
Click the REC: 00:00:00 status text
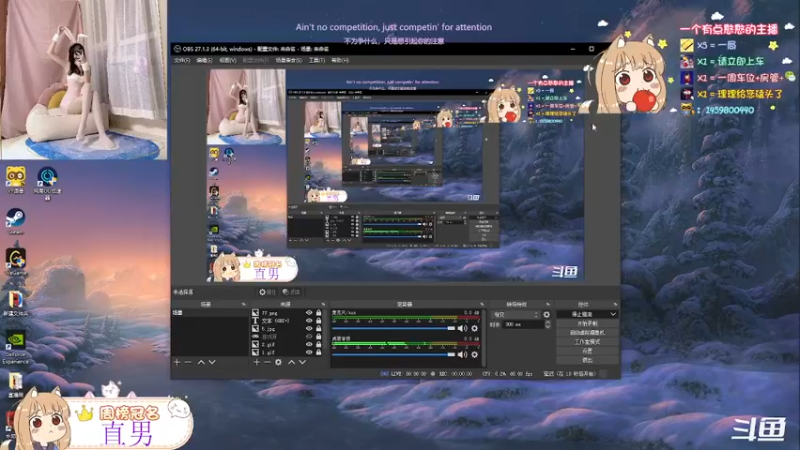pos(455,374)
